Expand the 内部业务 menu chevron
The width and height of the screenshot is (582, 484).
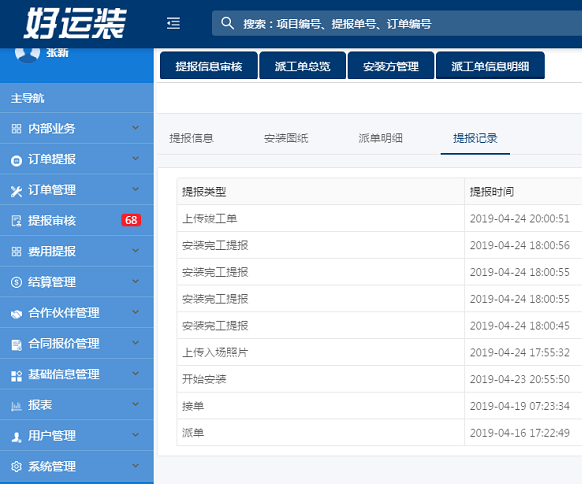point(135,128)
